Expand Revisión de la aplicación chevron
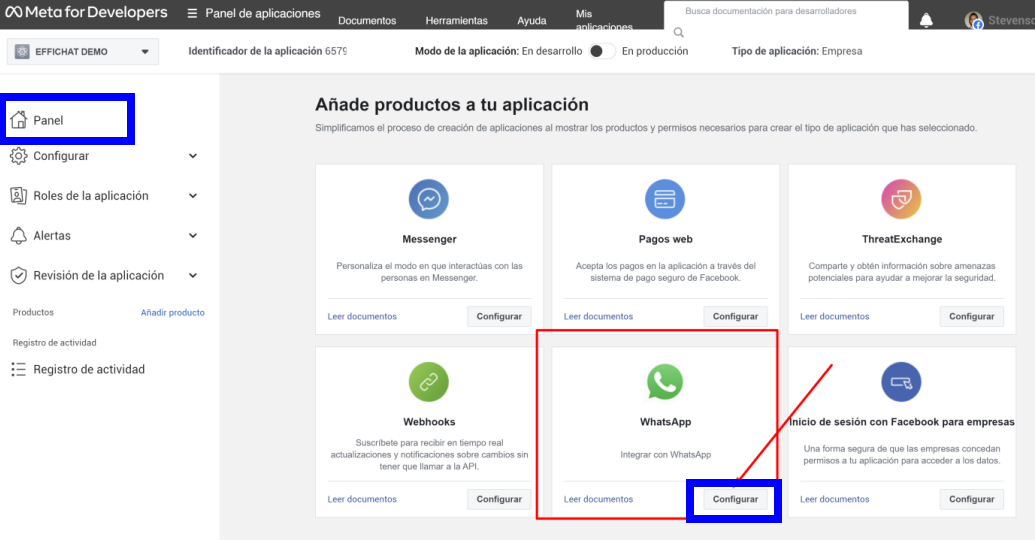This screenshot has width=1035, height=541. coord(193,276)
